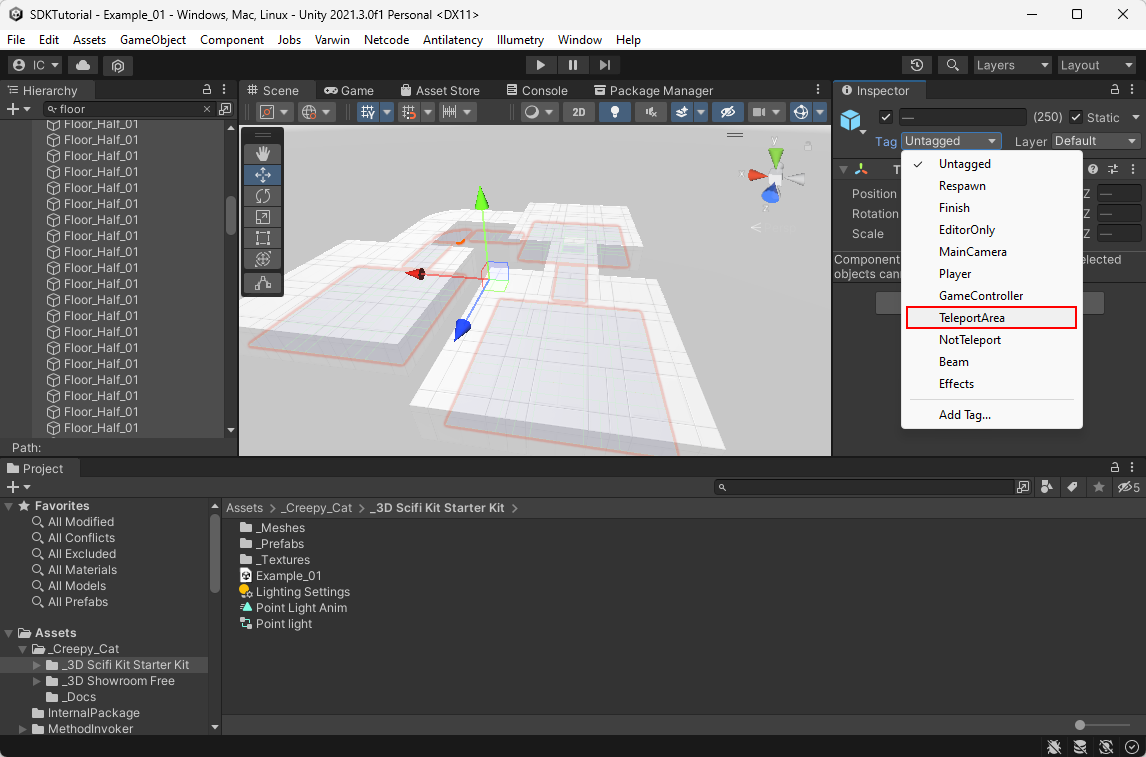The image size is (1146, 757).
Task: Click the Play button
Action: tap(540, 65)
